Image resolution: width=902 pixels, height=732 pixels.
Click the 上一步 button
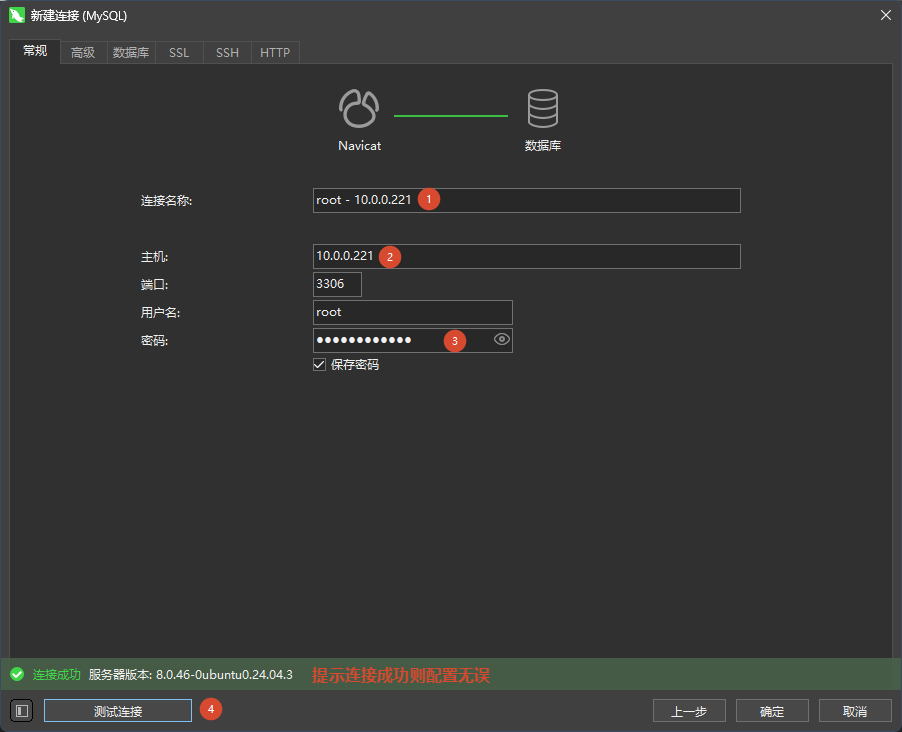coord(689,711)
